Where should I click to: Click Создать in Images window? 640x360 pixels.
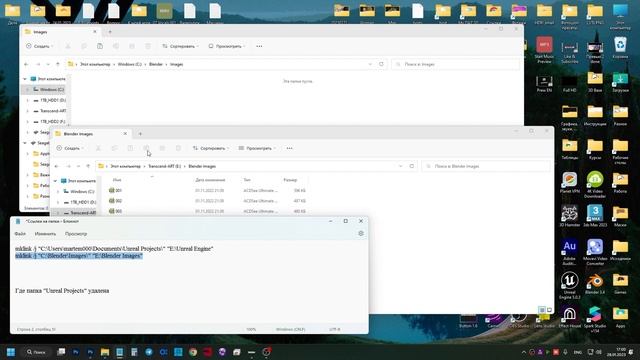coord(39,46)
